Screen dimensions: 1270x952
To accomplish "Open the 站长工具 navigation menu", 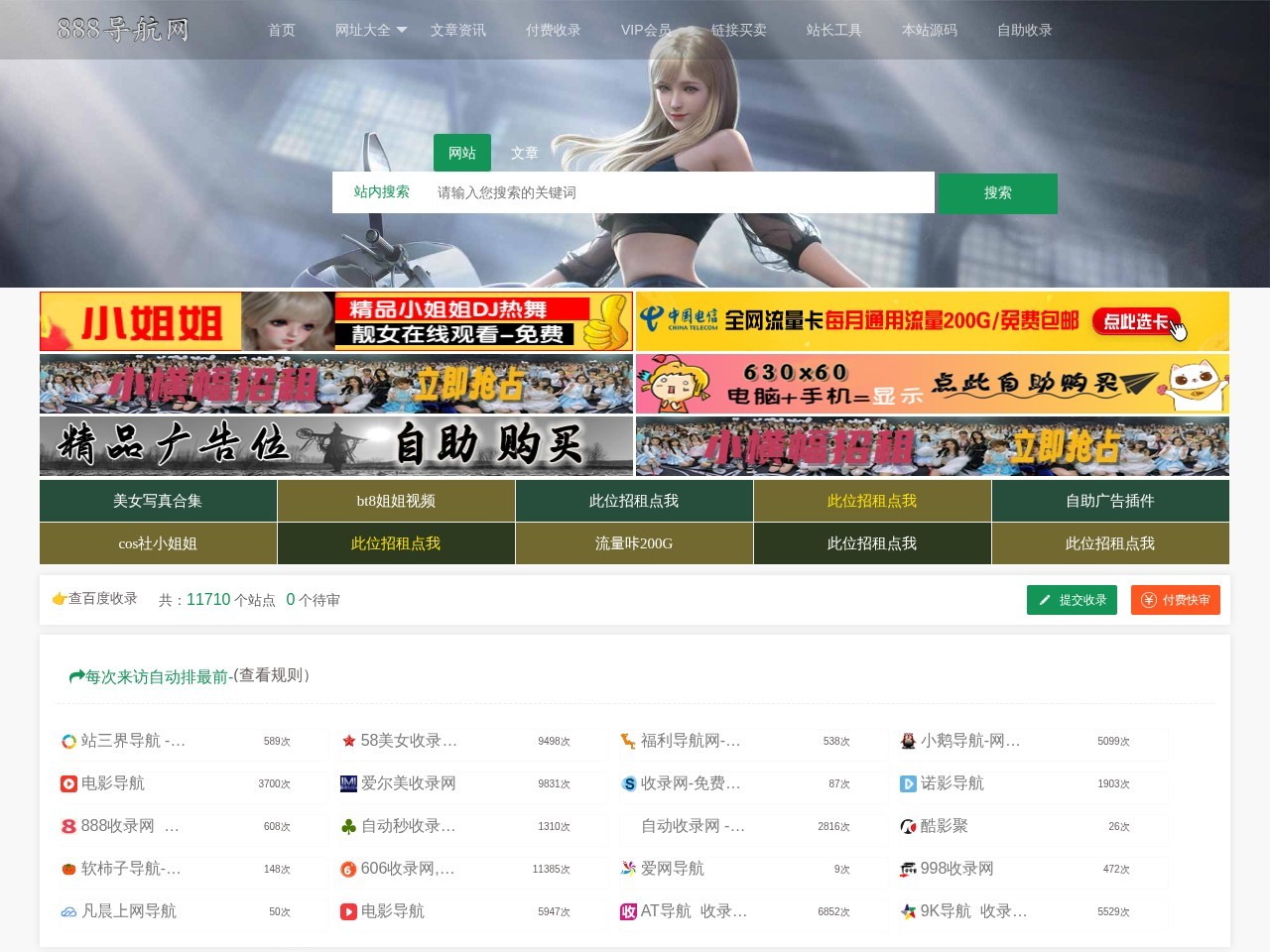I will point(833,30).
